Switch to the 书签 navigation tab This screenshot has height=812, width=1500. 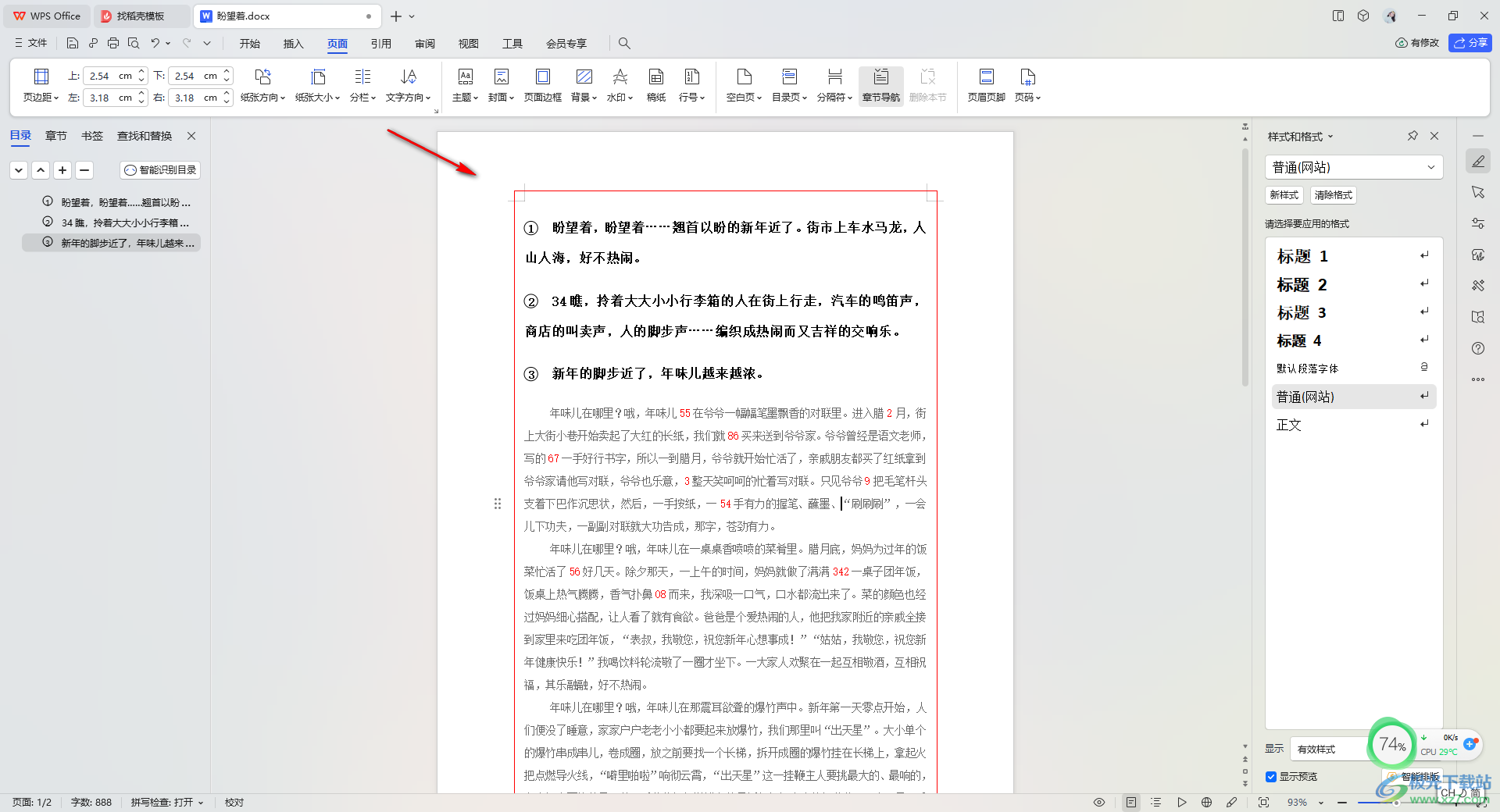(92, 136)
